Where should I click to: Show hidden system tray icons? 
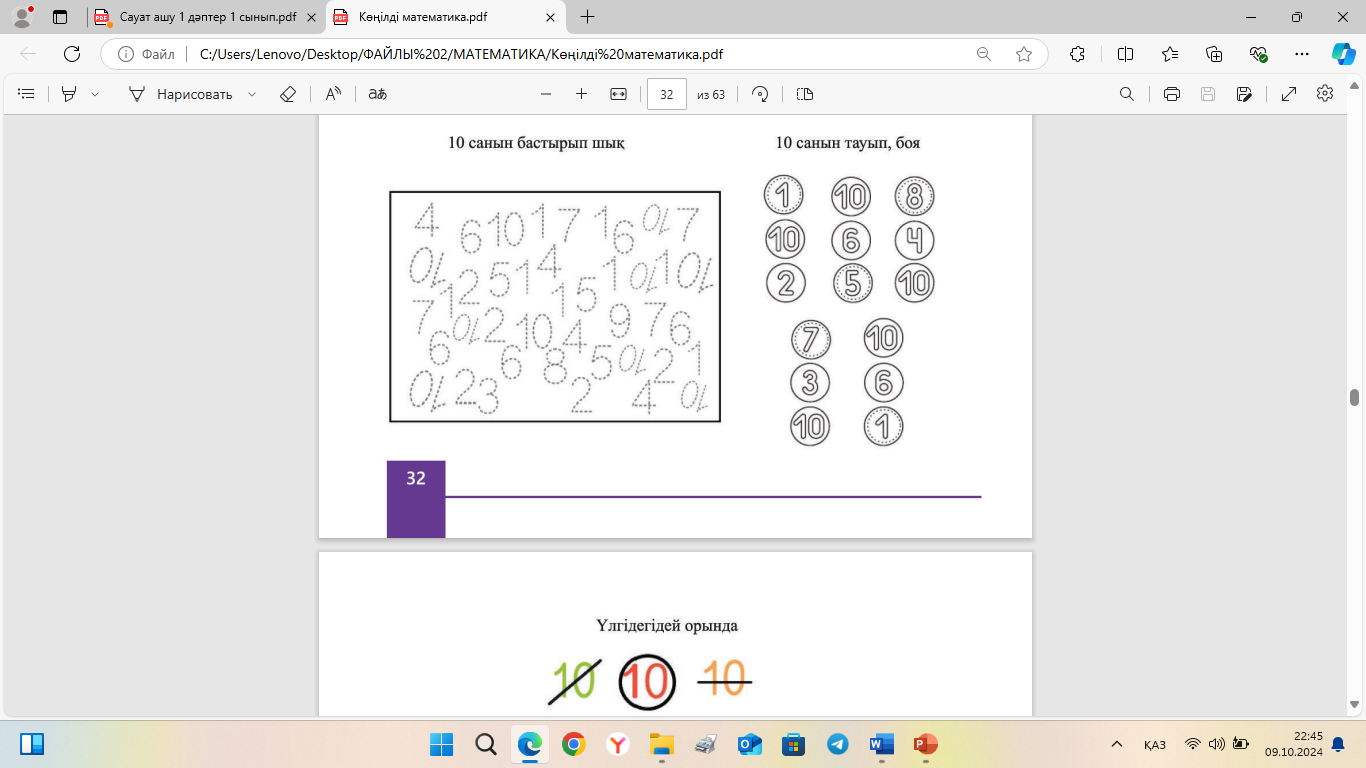point(1117,744)
